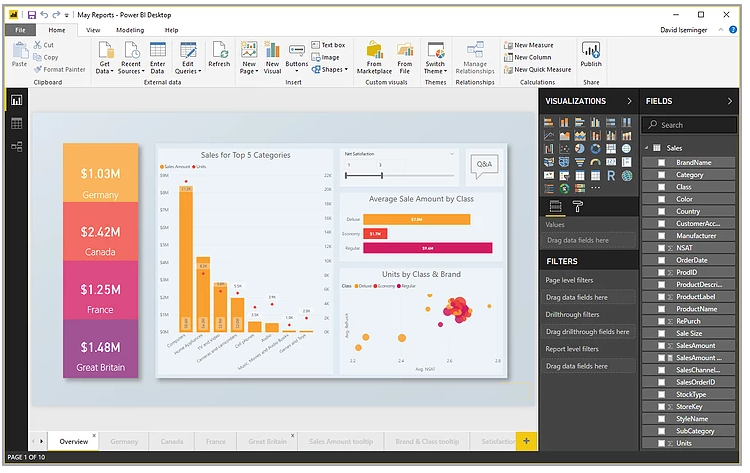This screenshot has width=750, height=473.
Task: Select the donut chart visualization icon
Action: pyautogui.click(x=596, y=149)
